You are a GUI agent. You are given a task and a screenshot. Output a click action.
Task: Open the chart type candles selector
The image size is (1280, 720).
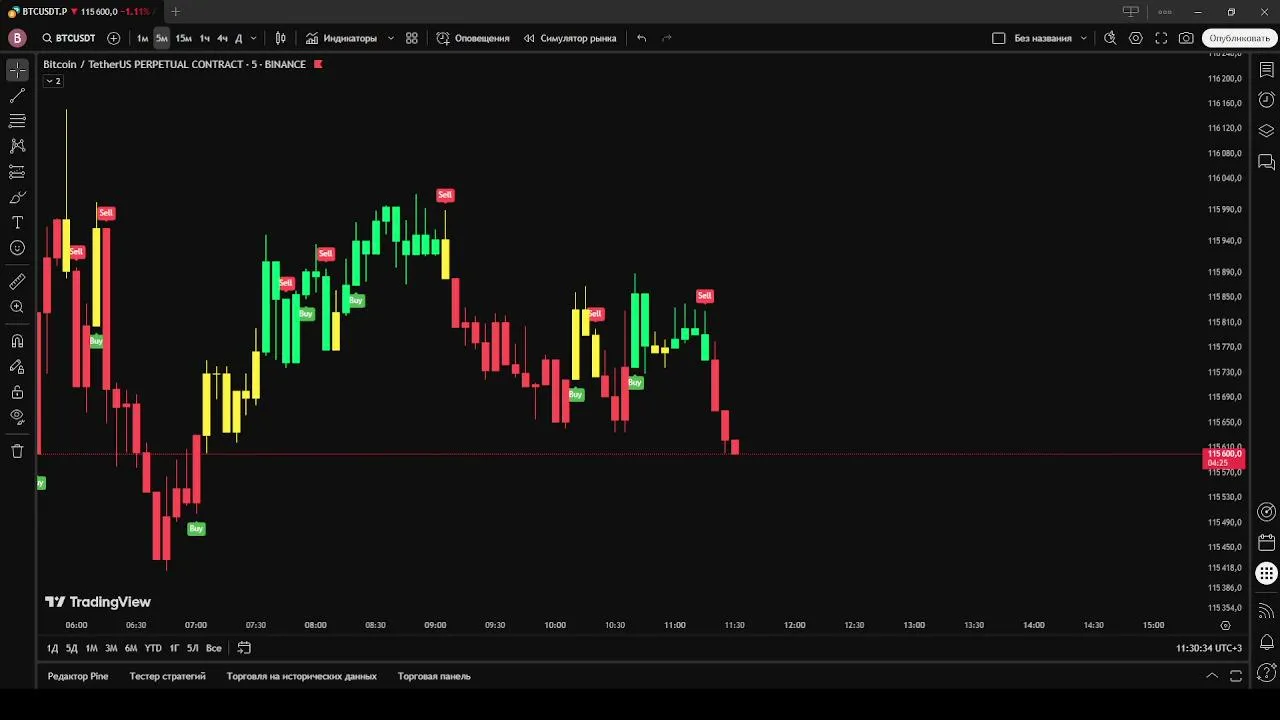tap(281, 38)
